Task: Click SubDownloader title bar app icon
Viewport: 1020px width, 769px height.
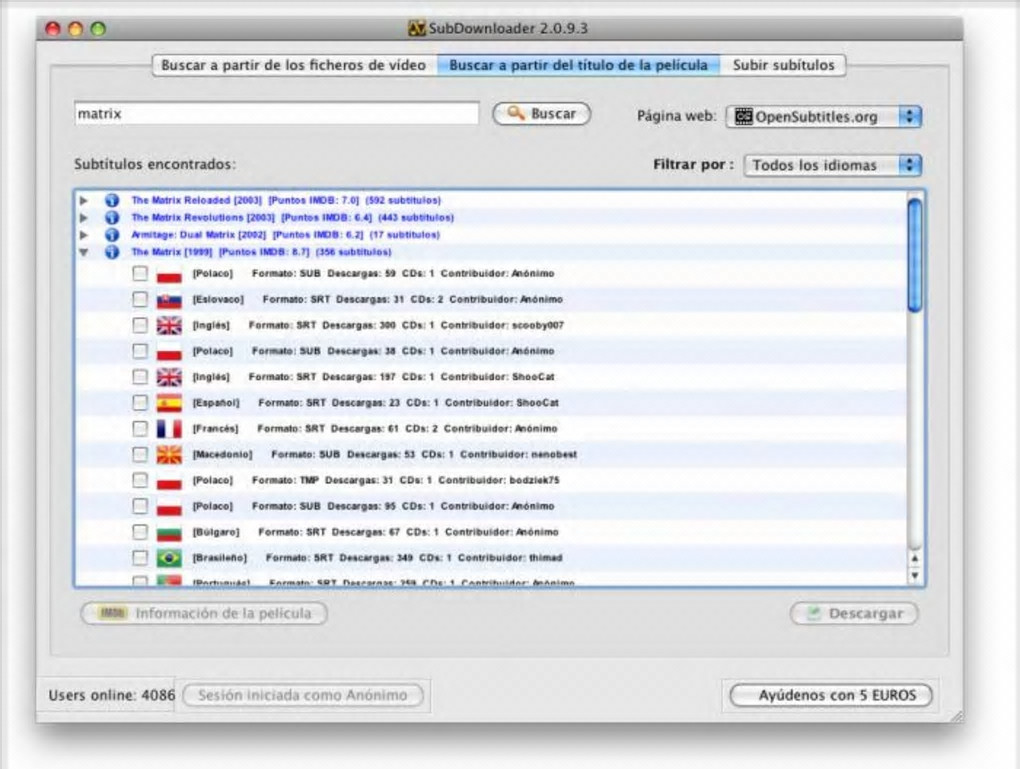Action: pos(416,29)
